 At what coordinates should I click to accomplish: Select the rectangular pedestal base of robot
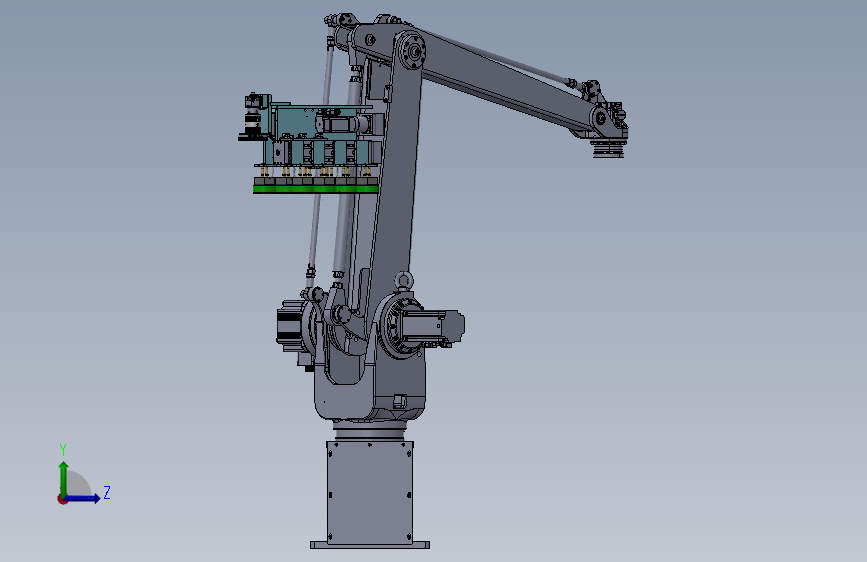tap(369, 491)
